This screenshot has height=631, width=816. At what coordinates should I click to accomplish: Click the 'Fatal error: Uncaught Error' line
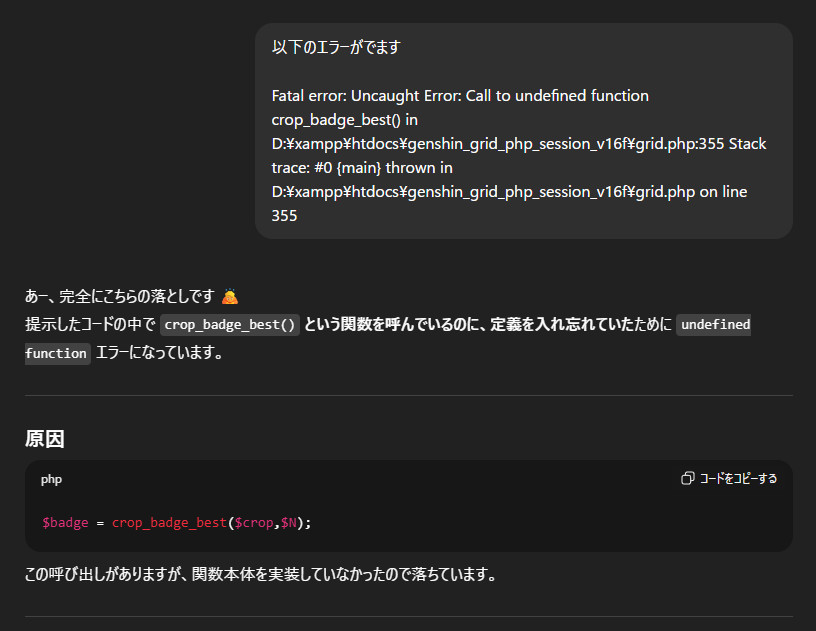[460, 96]
